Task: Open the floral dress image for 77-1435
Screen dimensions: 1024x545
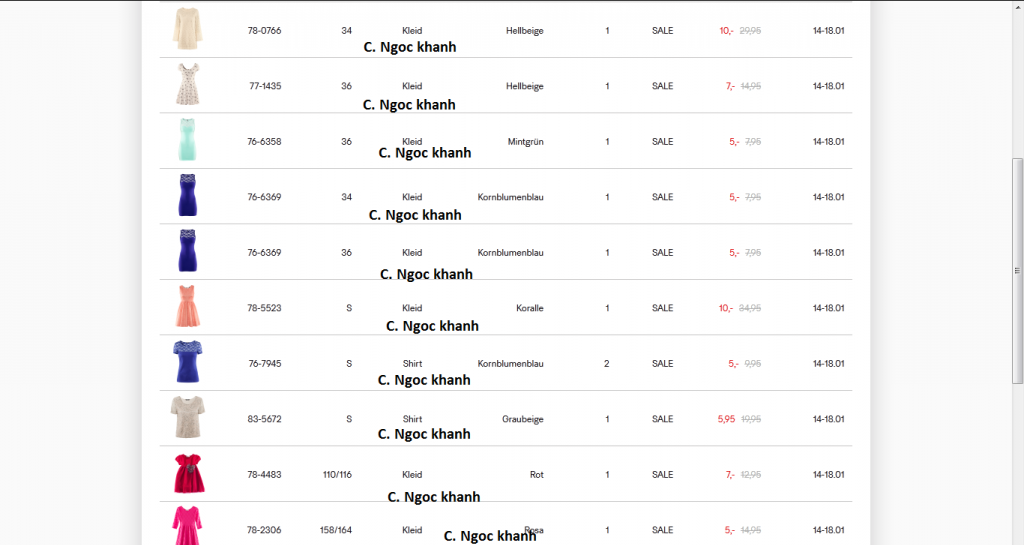Action: pyautogui.click(x=186, y=85)
